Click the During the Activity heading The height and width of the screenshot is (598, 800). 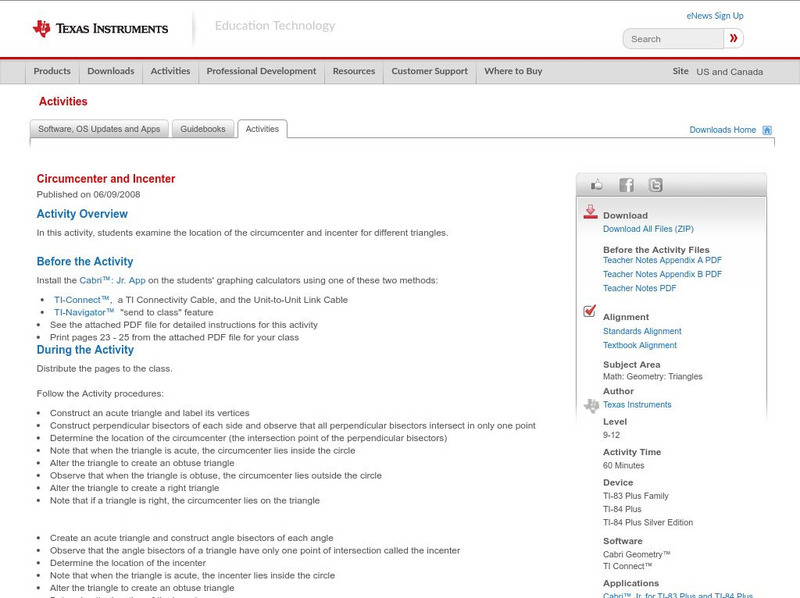85,350
